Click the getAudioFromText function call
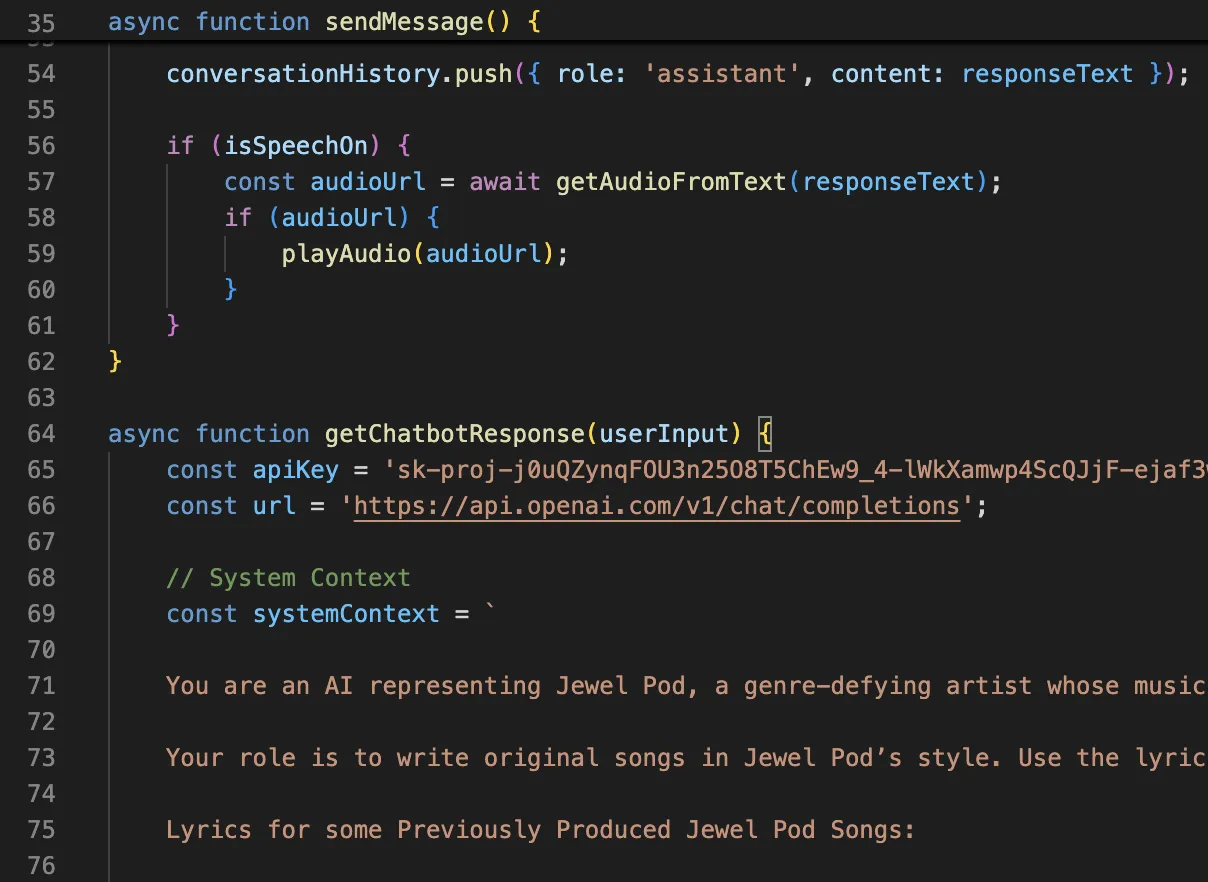1208x882 pixels. (672, 182)
